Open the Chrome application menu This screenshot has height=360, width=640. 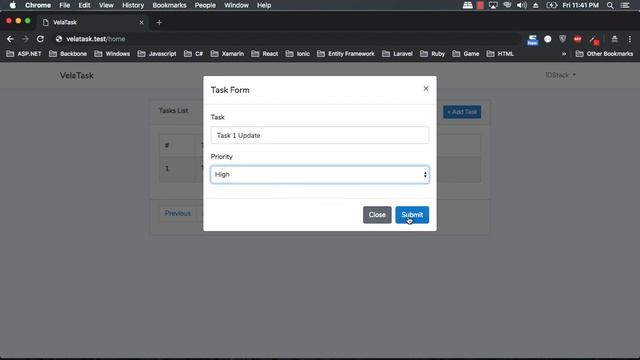(x=38, y=5)
